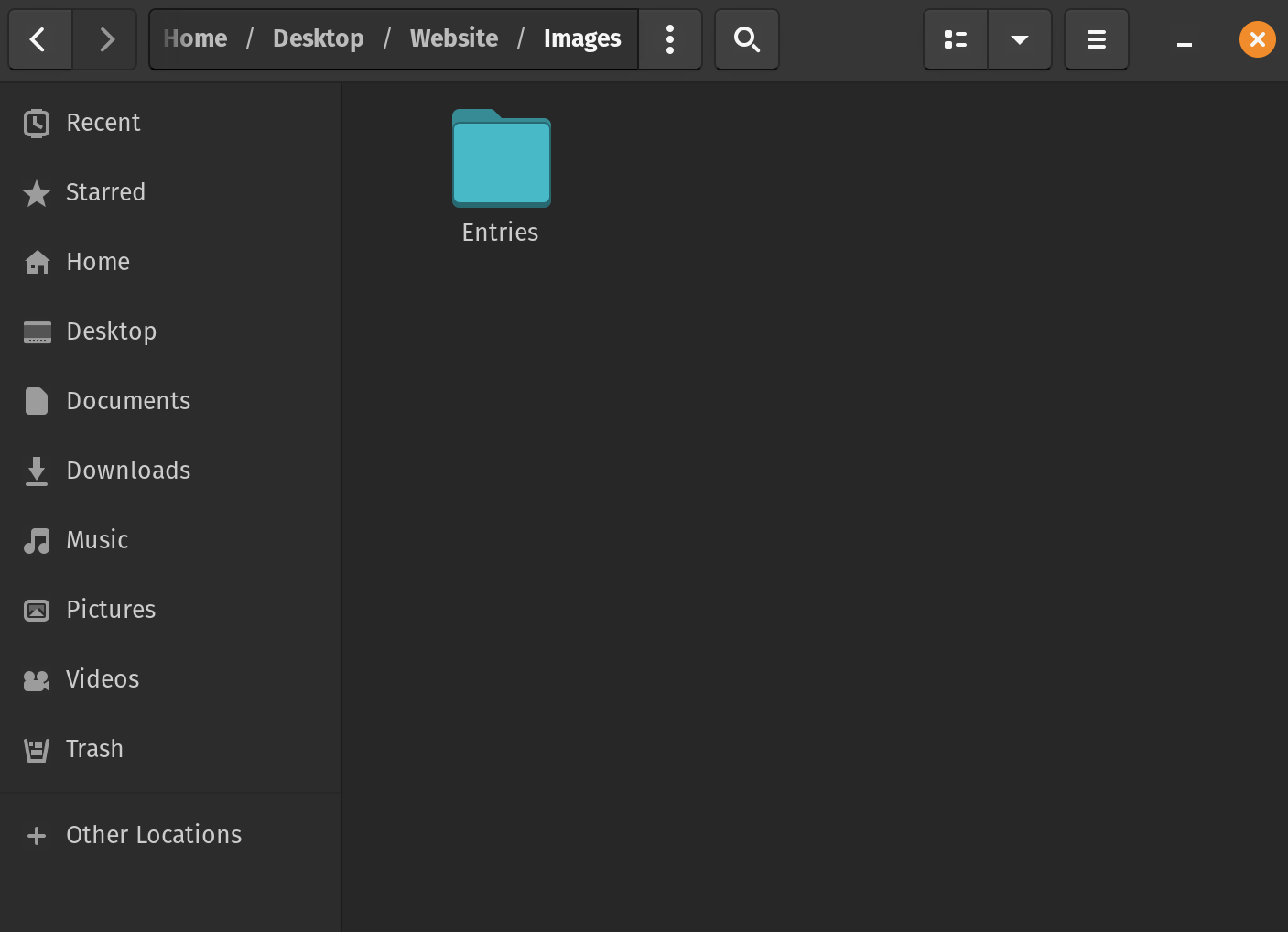This screenshot has width=1288, height=932.
Task: Click Images in the path bar
Action: [x=581, y=39]
